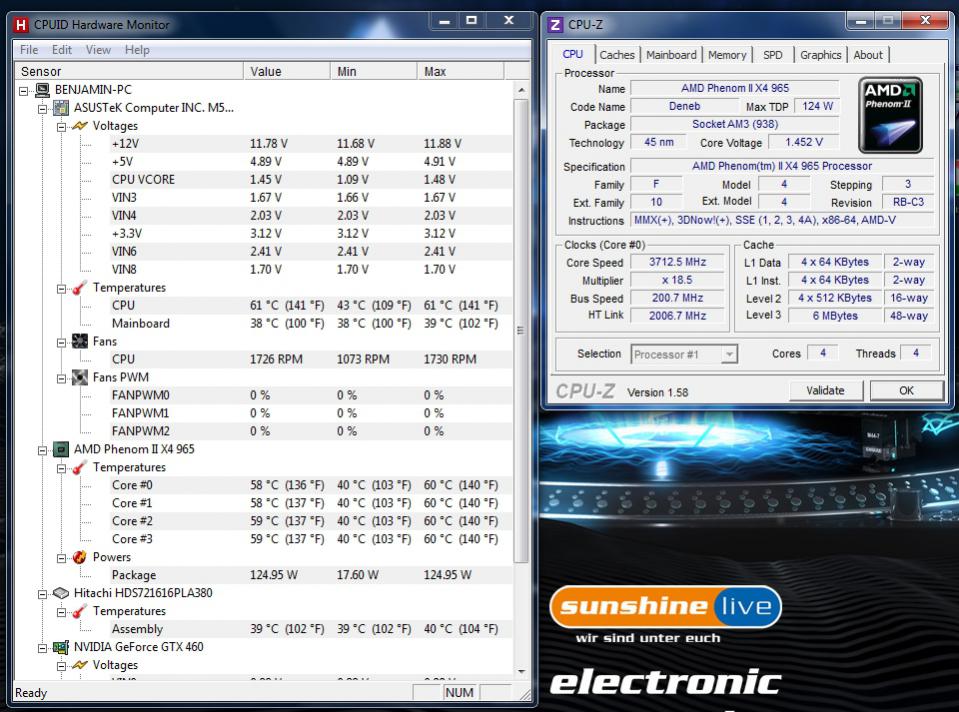Click the Hitachi hard drive icon

pos(61,593)
